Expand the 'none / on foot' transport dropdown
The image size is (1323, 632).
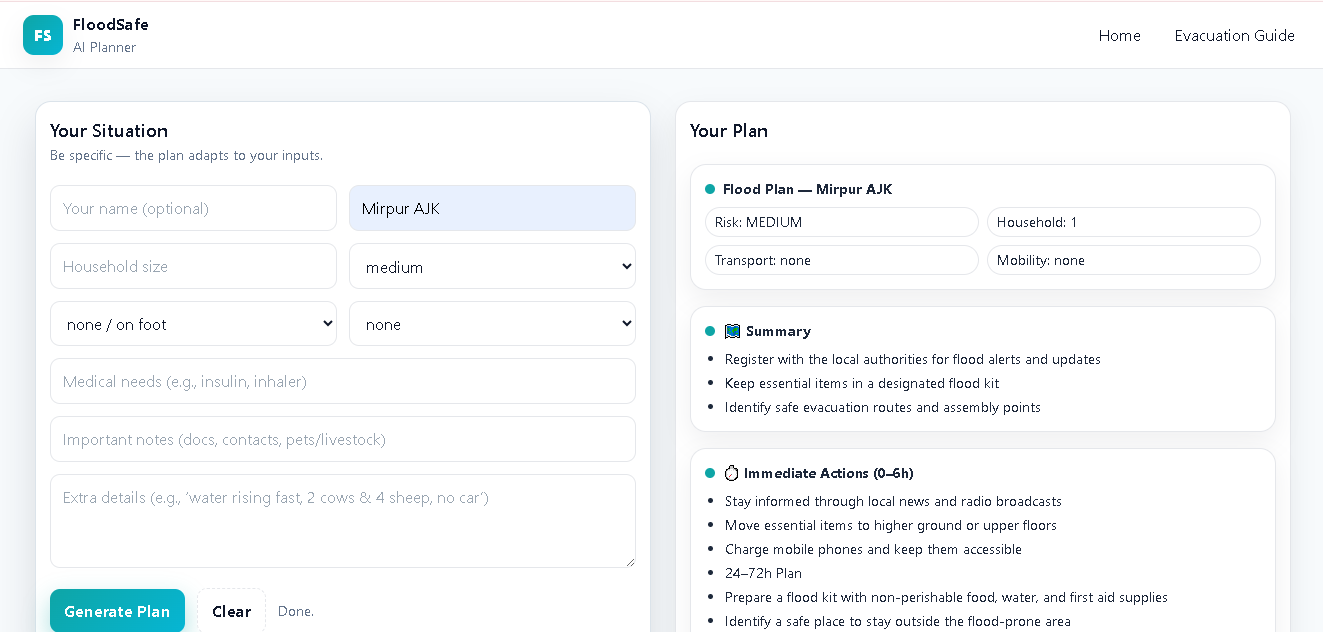point(193,324)
